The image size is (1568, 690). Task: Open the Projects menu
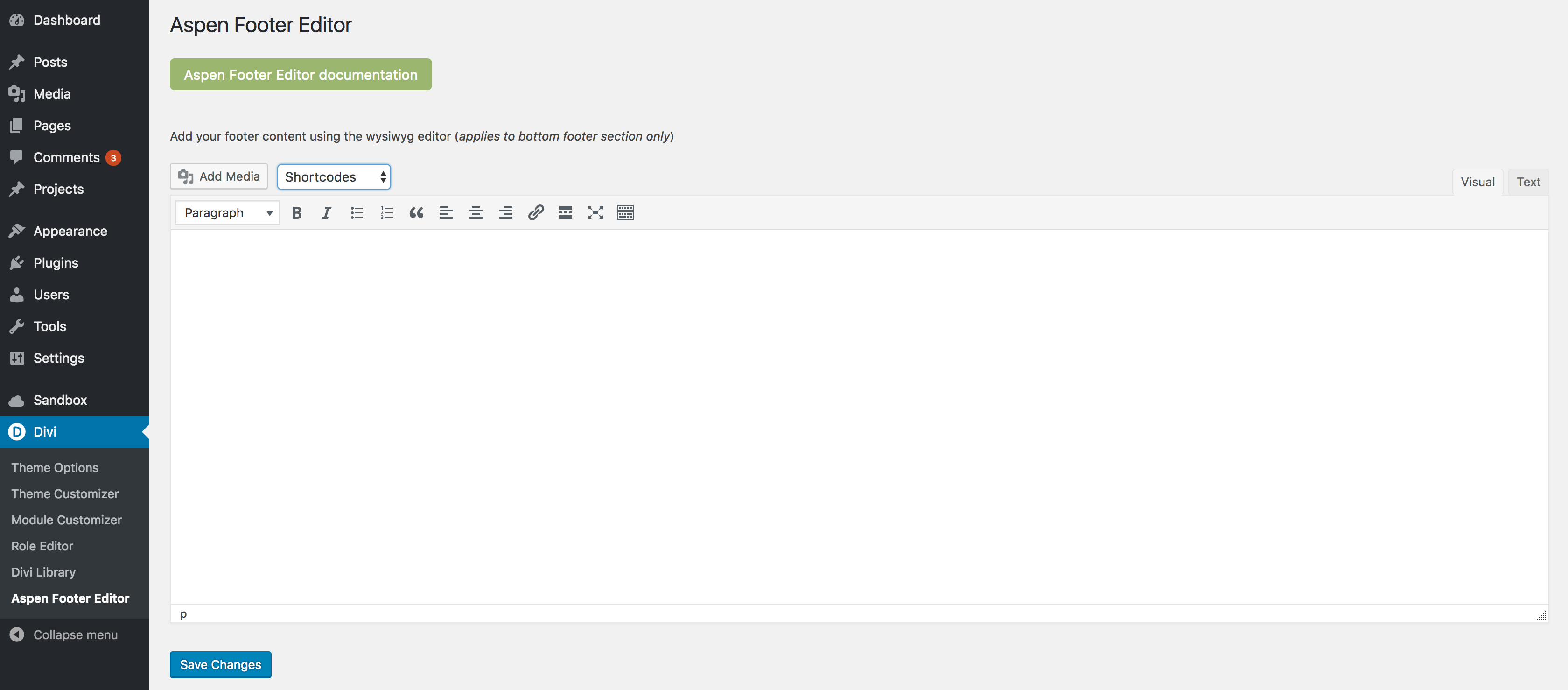[74, 189]
